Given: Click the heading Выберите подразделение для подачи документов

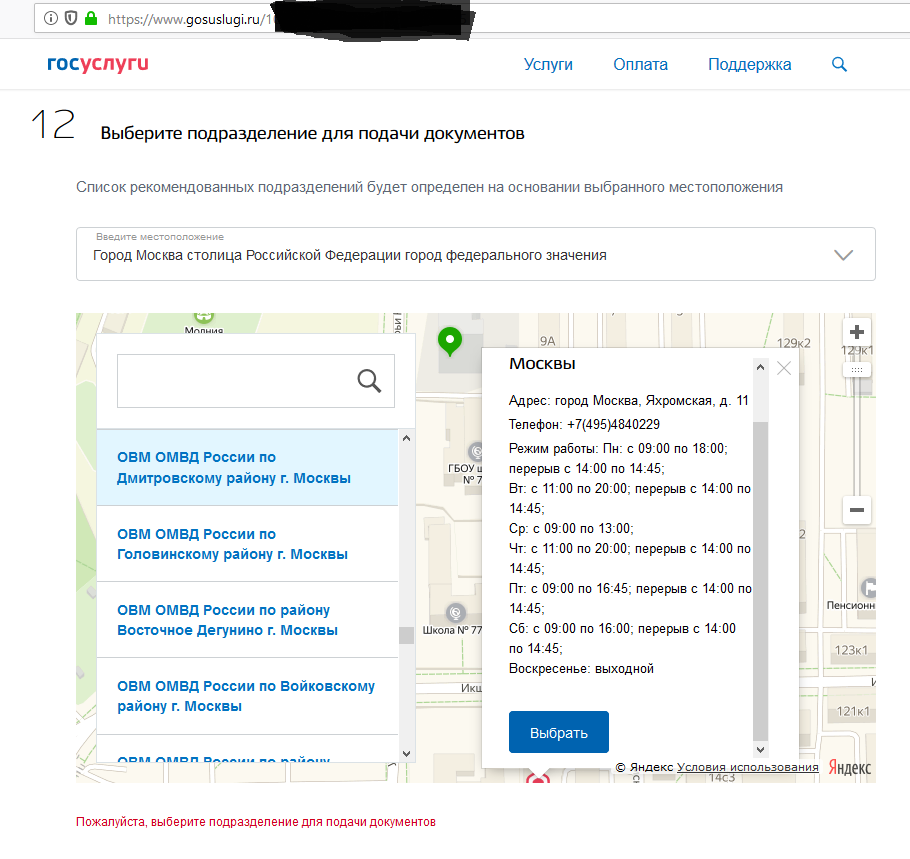Looking at the screenshot, I should pyautogui.click(x=312, y=133).
